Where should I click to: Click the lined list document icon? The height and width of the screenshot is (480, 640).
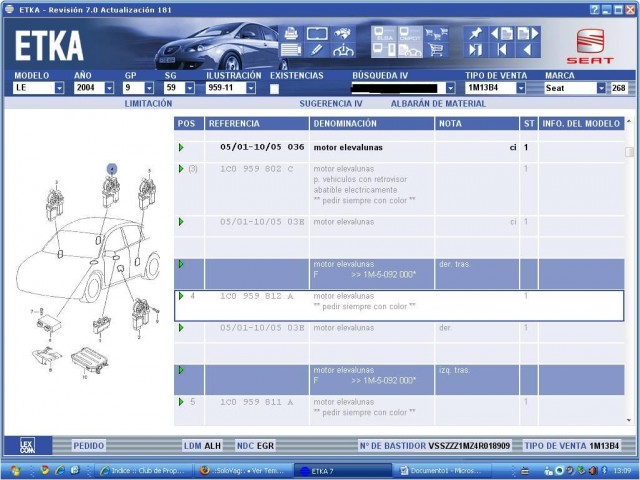pyautogui.click(x=291, y=50)
